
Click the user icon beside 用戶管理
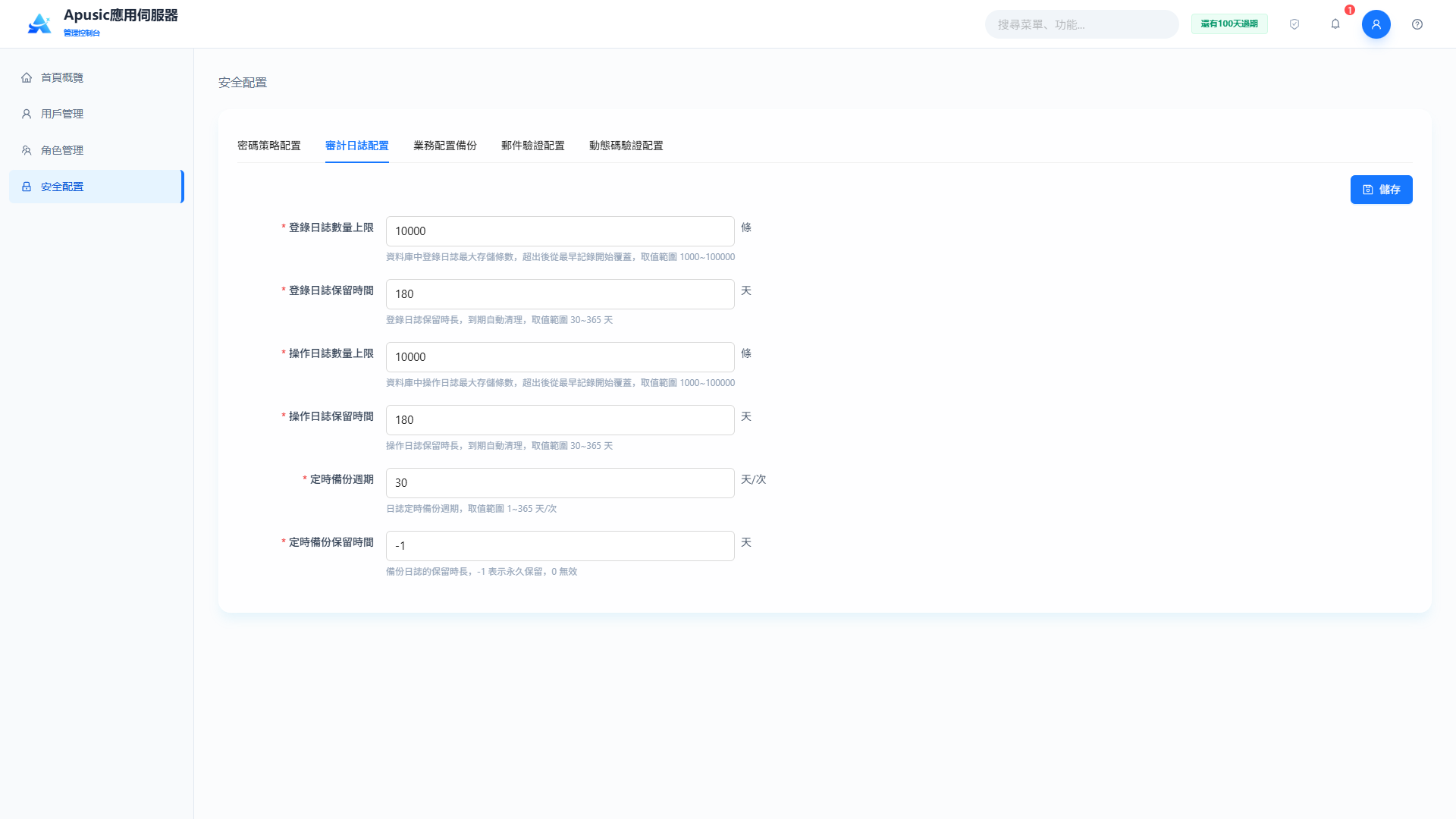click(27, 114)
